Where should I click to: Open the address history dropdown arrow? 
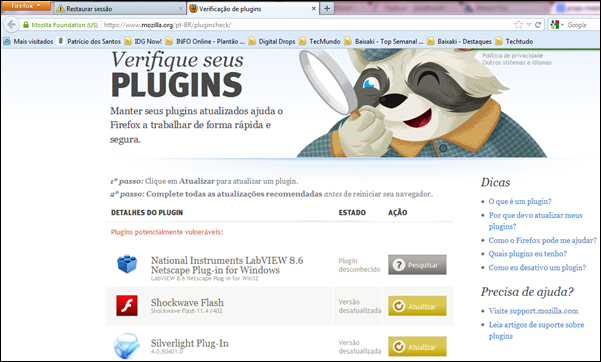click(529, 25)
